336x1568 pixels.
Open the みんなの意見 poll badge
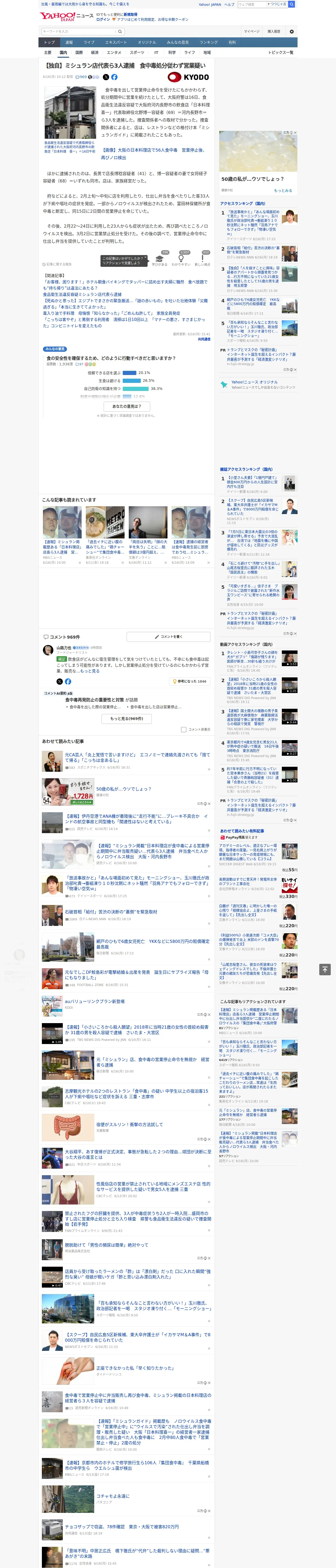[55, 349]
